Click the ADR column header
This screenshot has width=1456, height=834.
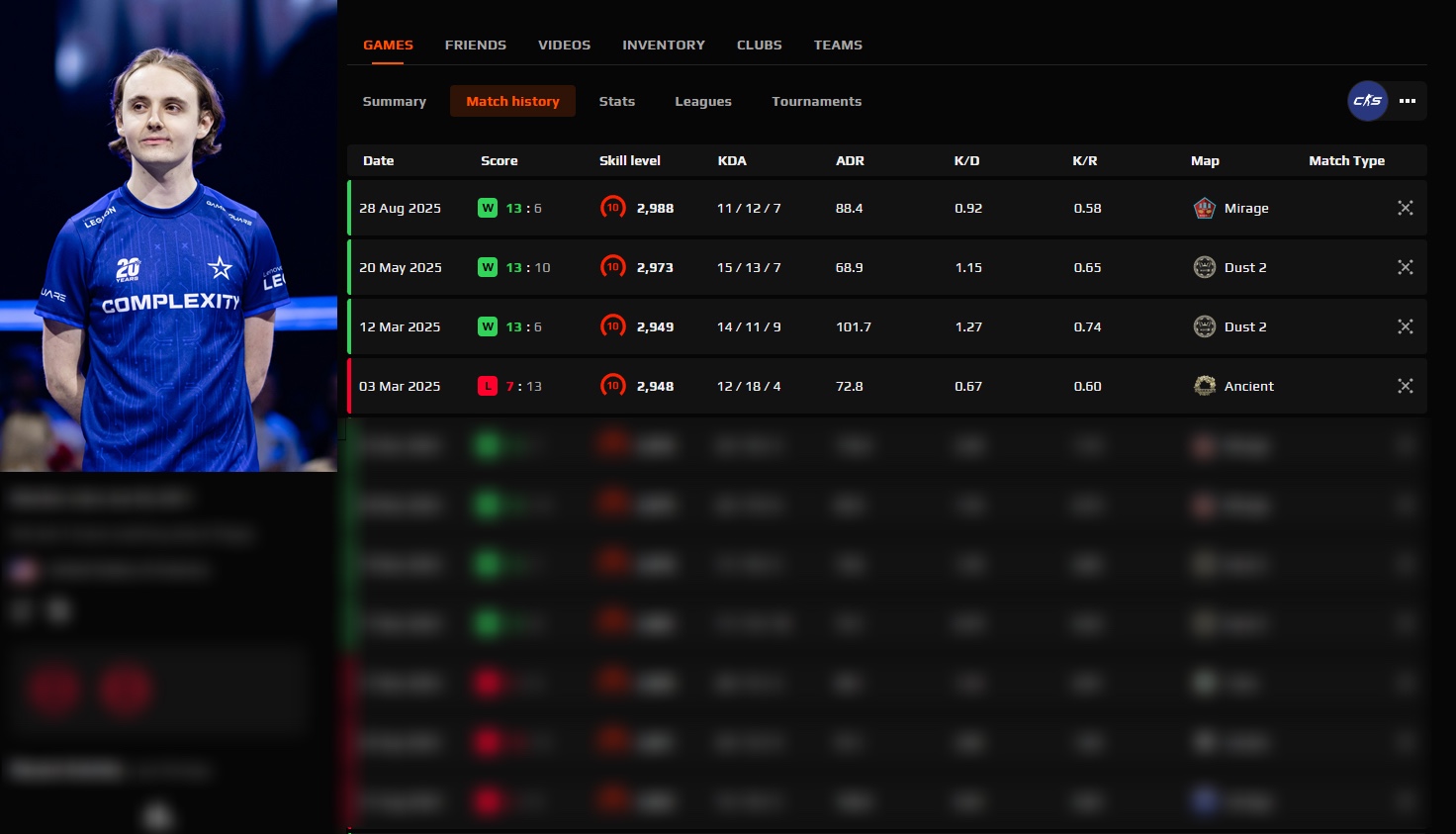click(x=850, y=160)
